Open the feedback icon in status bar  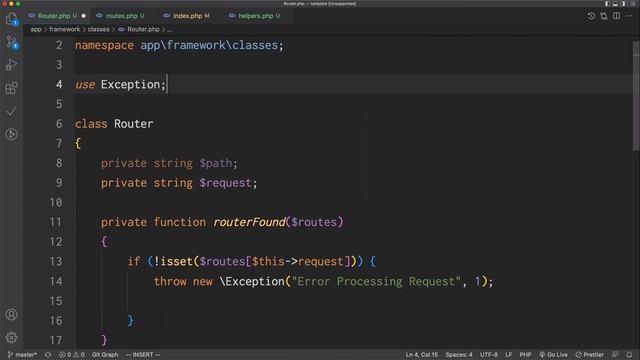(615, 355)
